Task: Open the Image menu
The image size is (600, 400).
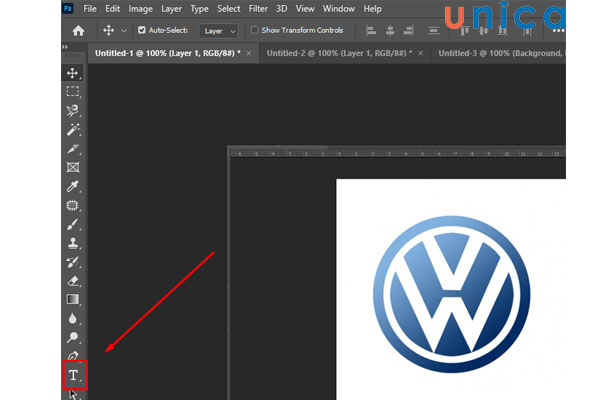Action: coord(140,8)
